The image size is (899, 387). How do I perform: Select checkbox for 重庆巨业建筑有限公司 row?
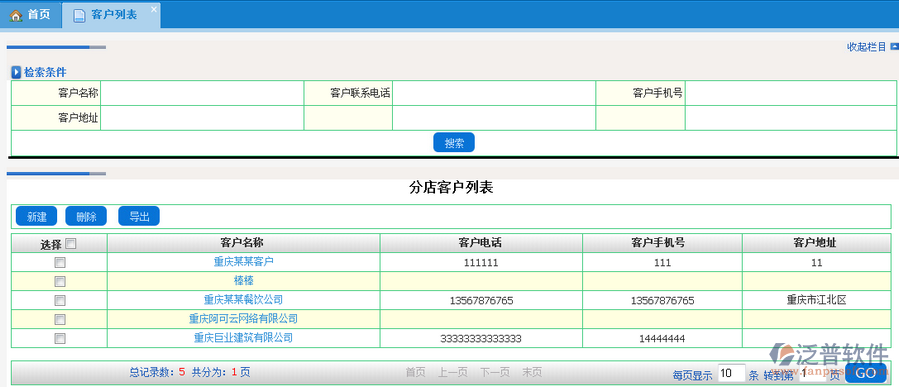tap(60, 338)
